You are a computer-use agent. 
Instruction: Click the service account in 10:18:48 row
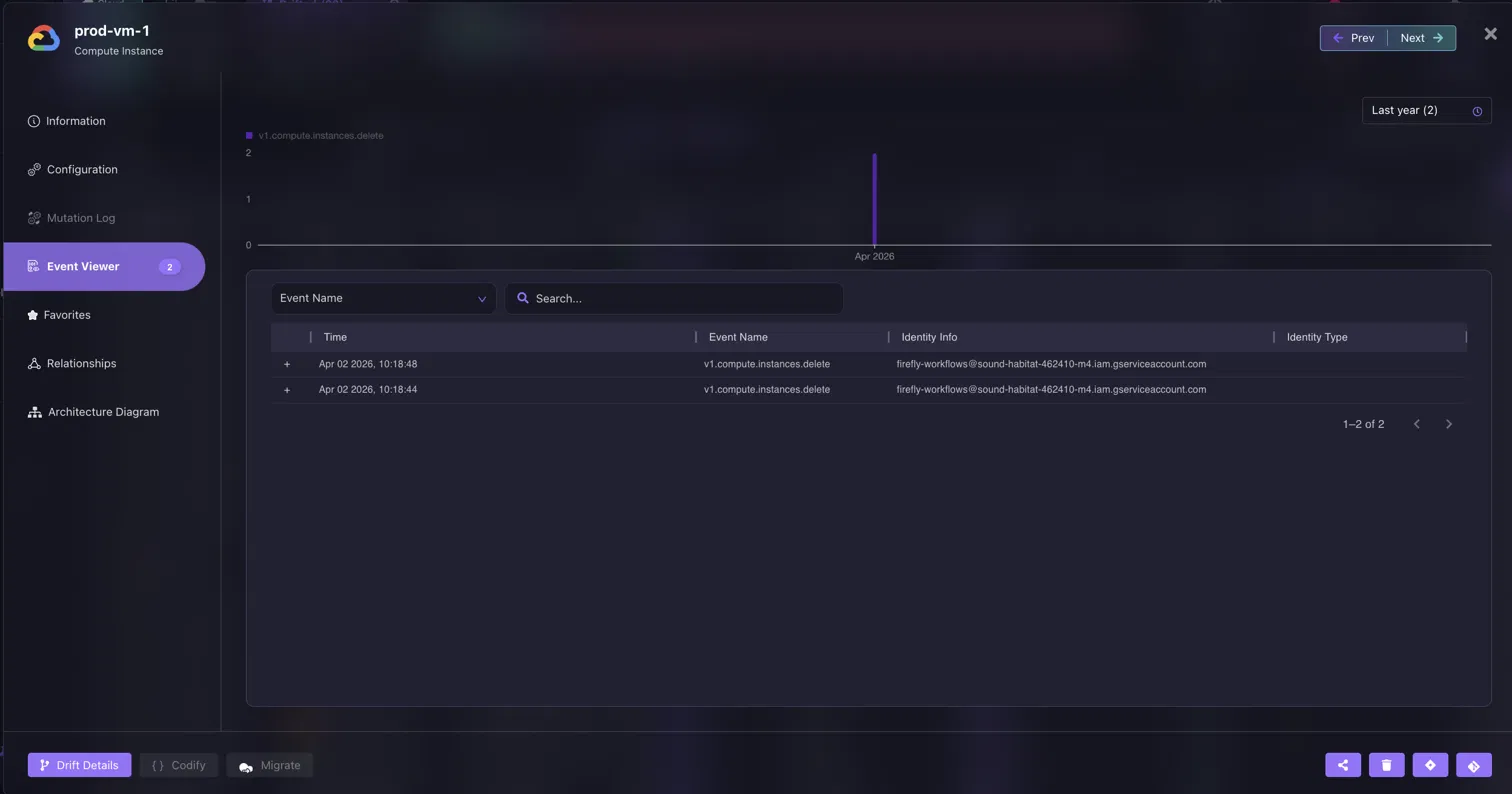(1051, 364)
